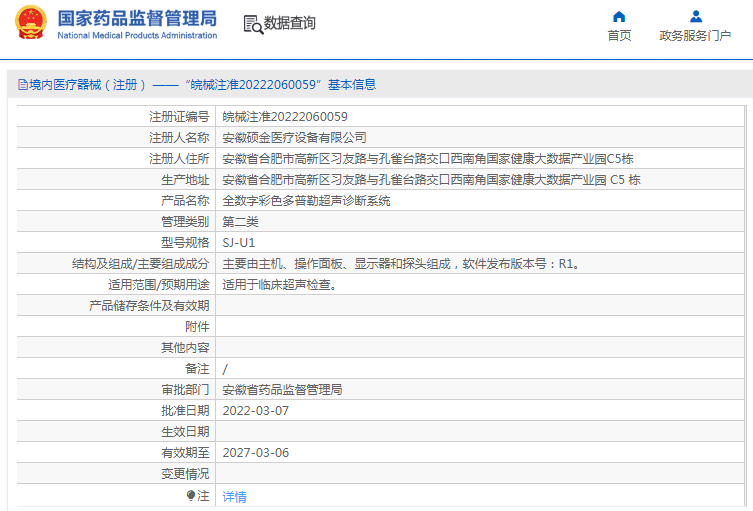Open 数据查询 data query
This screenshot has height=511, width=753.
[x=290, y=23]
